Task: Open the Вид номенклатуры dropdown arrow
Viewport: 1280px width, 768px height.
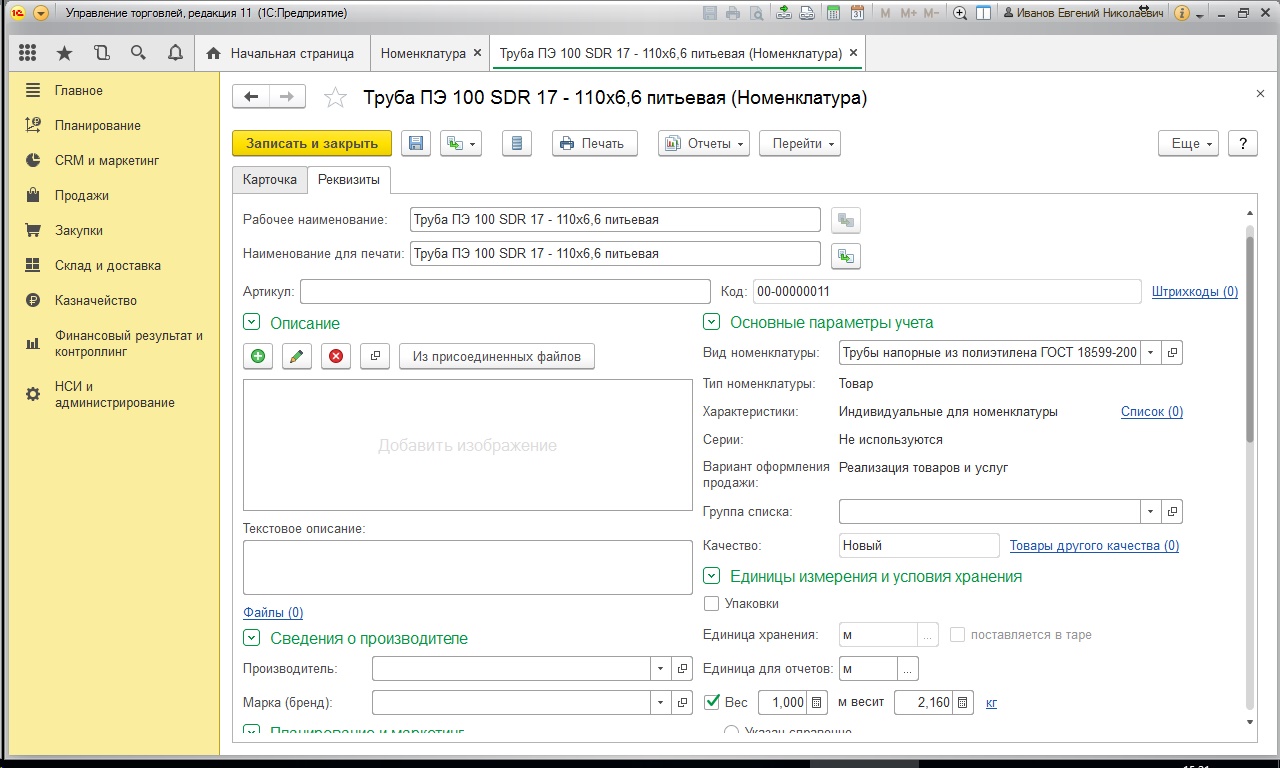Action: [1151, 353]
